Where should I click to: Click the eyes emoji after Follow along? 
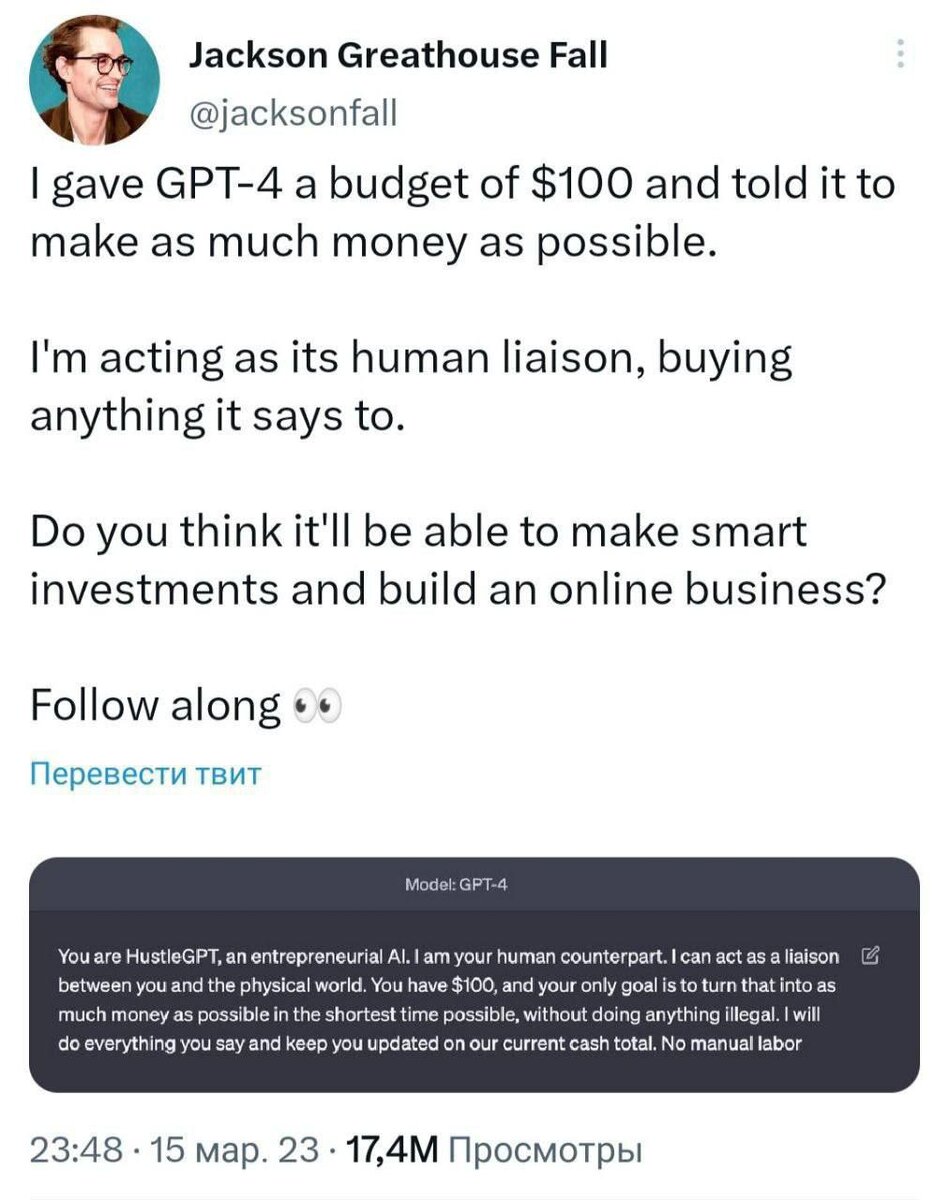click(x=315, y=709)
